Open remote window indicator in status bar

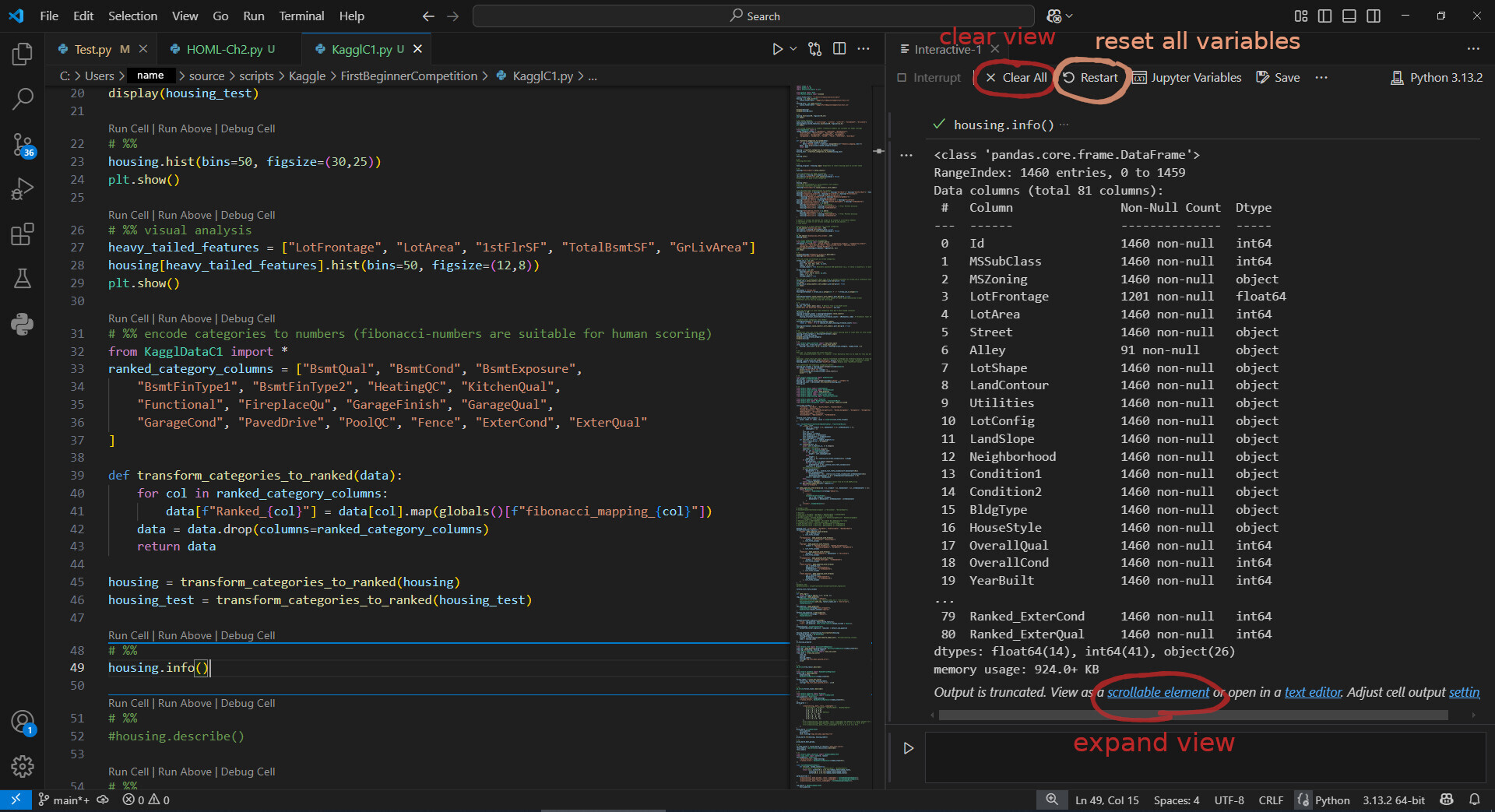[16, 800]
